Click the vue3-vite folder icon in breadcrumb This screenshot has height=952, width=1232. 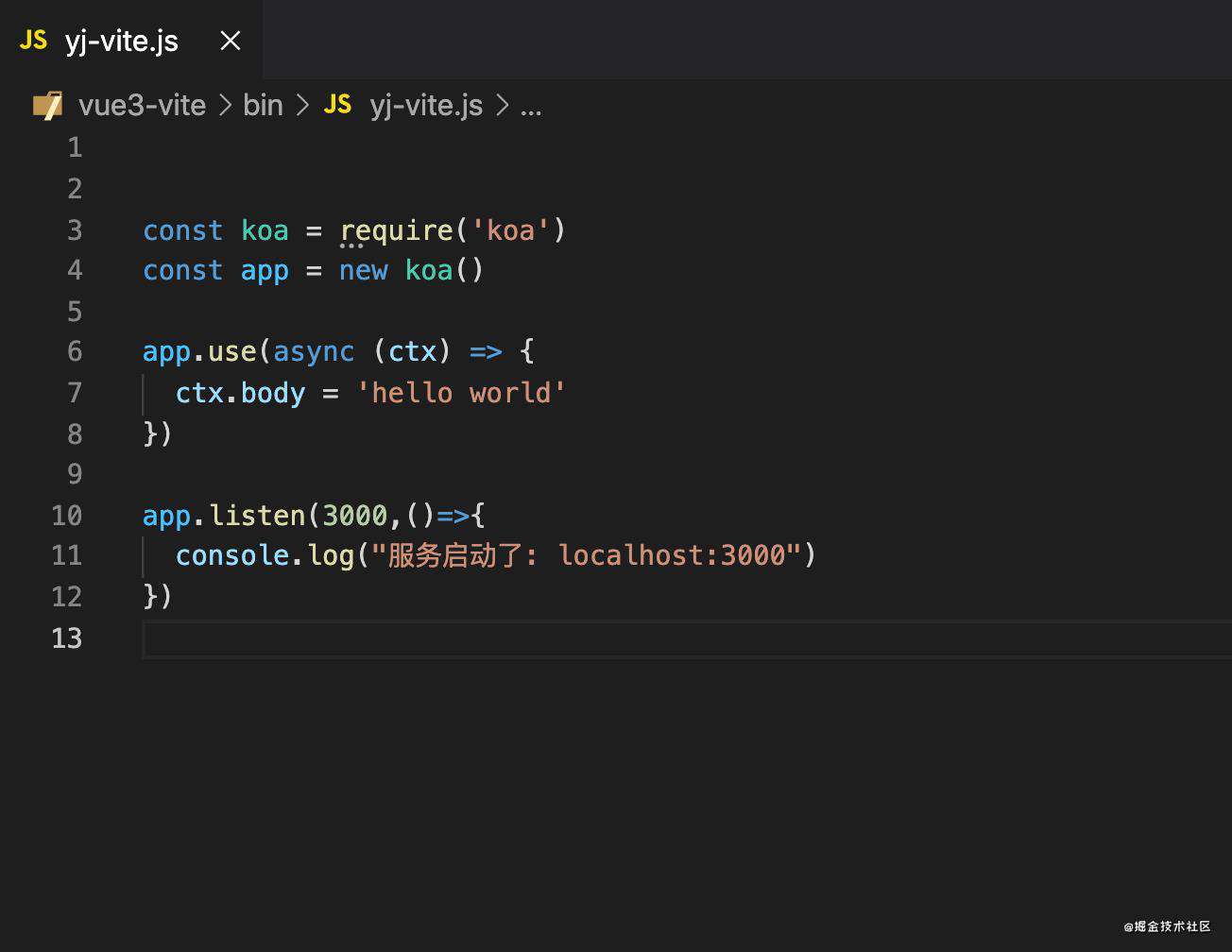[x=47, y=105]
